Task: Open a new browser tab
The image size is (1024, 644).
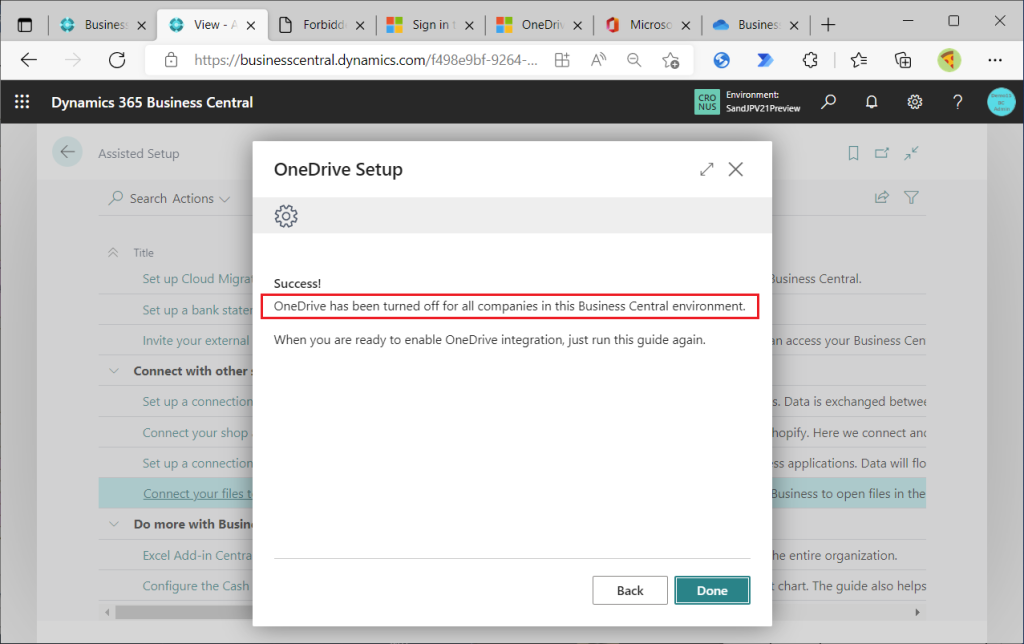Action: 828,25
